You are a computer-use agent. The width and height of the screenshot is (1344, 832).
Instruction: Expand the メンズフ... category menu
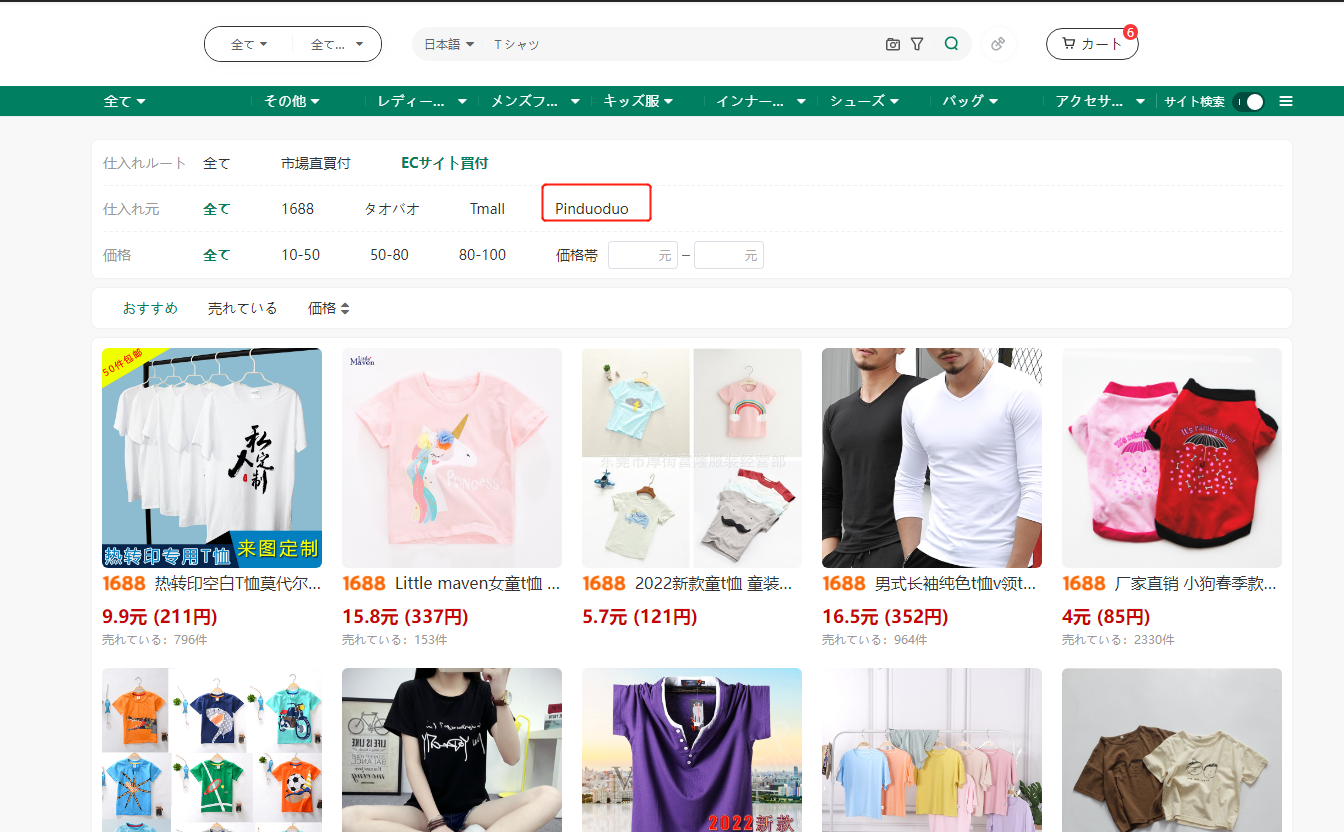tap(535, 101)
